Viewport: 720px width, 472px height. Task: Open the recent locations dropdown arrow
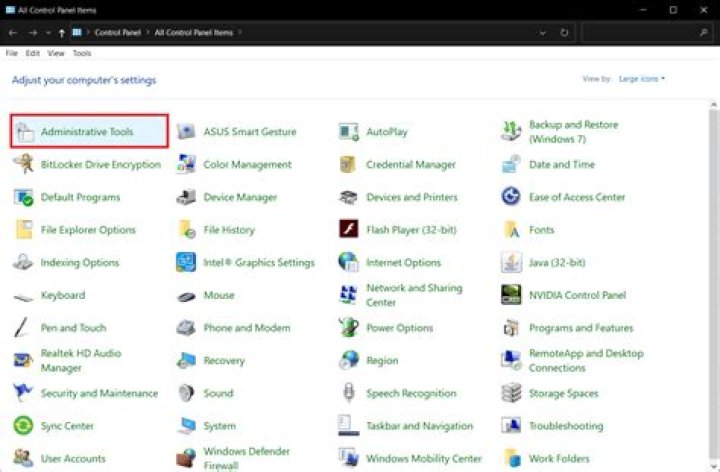[x=48, y=33]
